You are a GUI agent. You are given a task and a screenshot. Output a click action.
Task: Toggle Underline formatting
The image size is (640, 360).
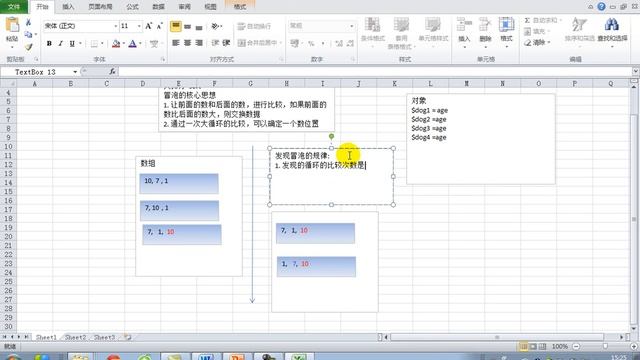(72, 43)
